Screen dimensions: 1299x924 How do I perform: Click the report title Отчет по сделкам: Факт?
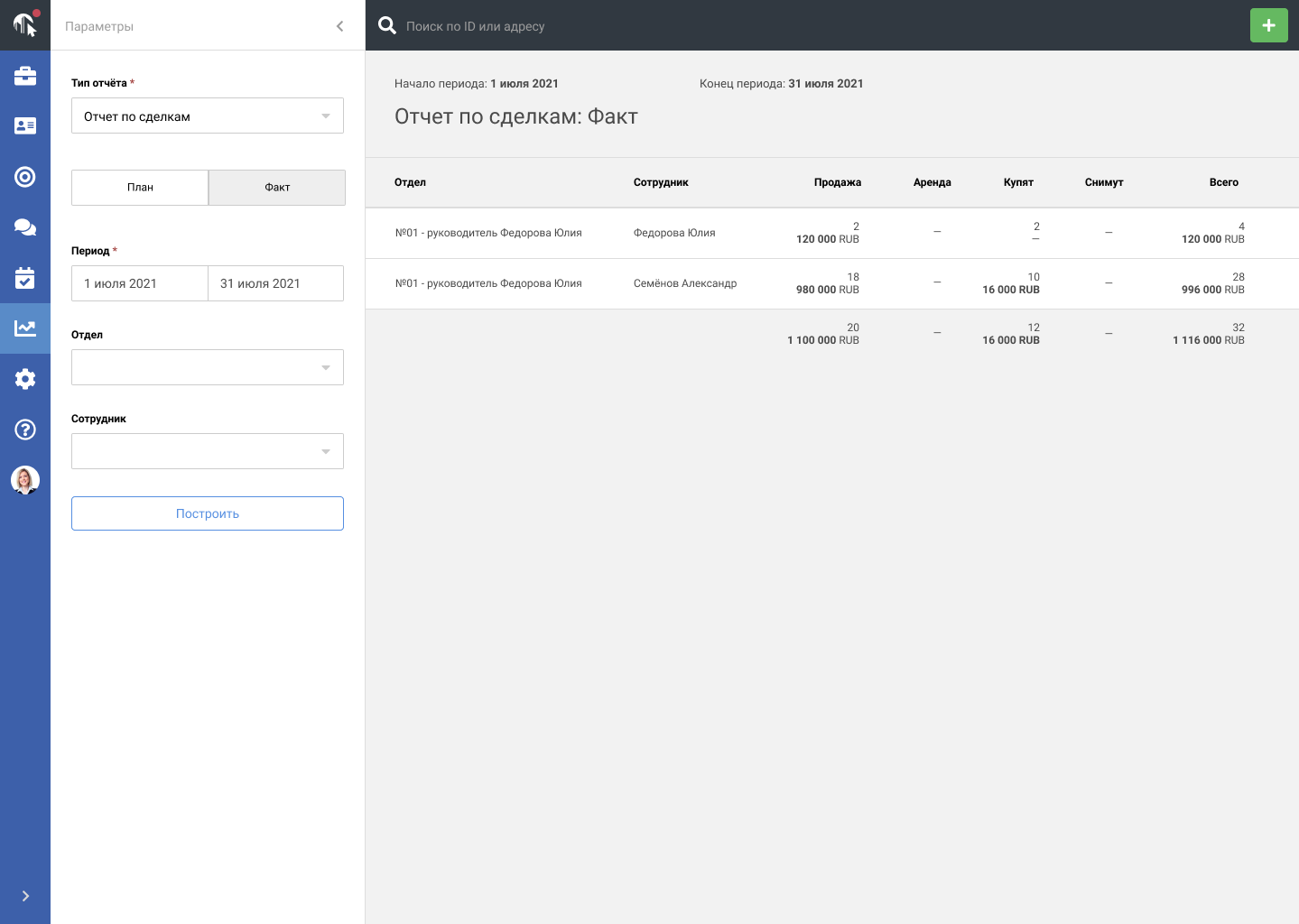click(x=516, y=116)
